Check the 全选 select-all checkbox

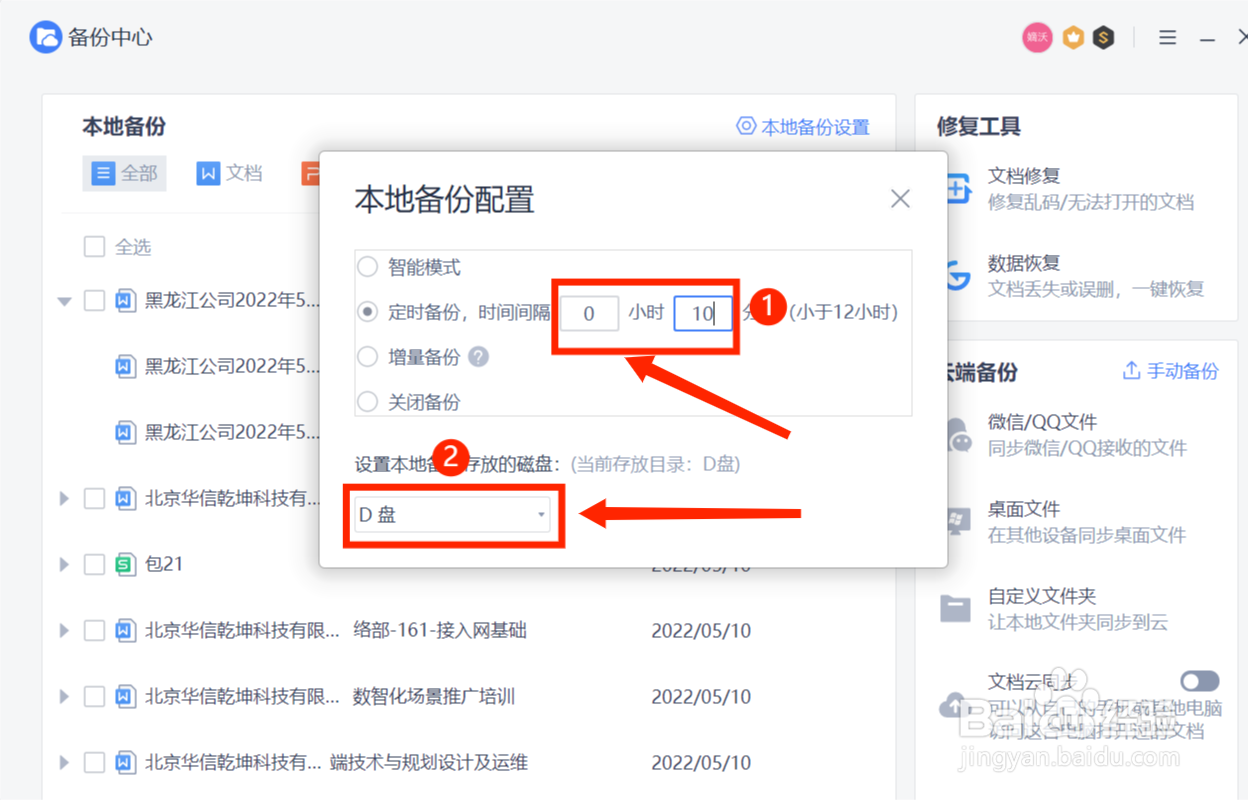pos(95,246)
